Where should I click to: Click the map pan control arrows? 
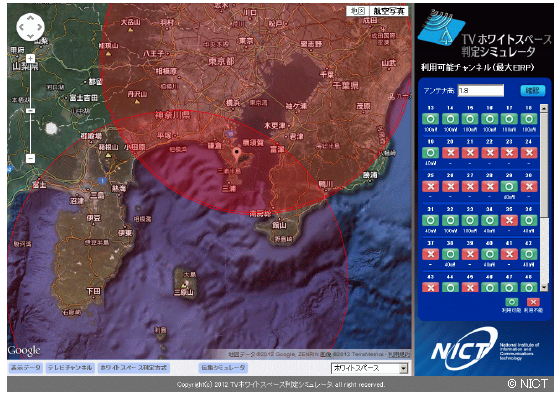(x=30, y=27)
